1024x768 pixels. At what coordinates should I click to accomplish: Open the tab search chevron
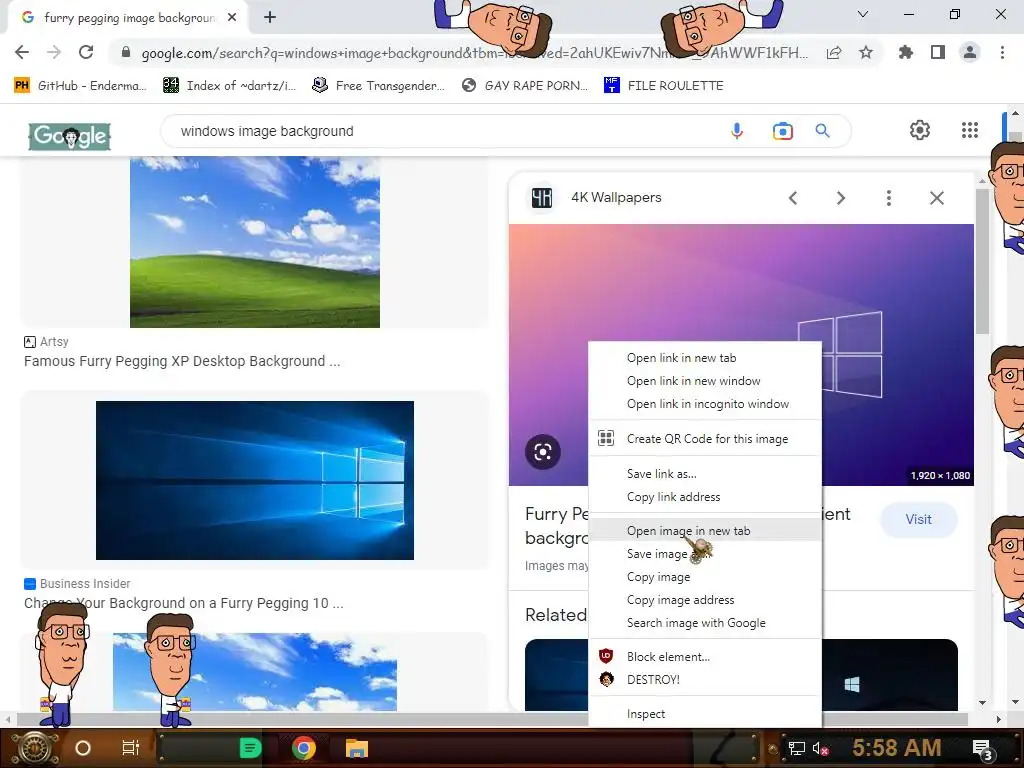click(863, 14)
